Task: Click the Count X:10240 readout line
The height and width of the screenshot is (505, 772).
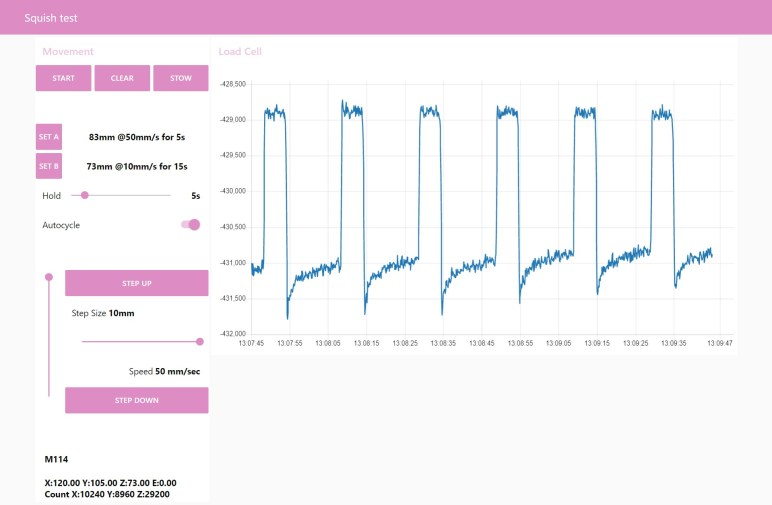Action: [x=107, y=494]
